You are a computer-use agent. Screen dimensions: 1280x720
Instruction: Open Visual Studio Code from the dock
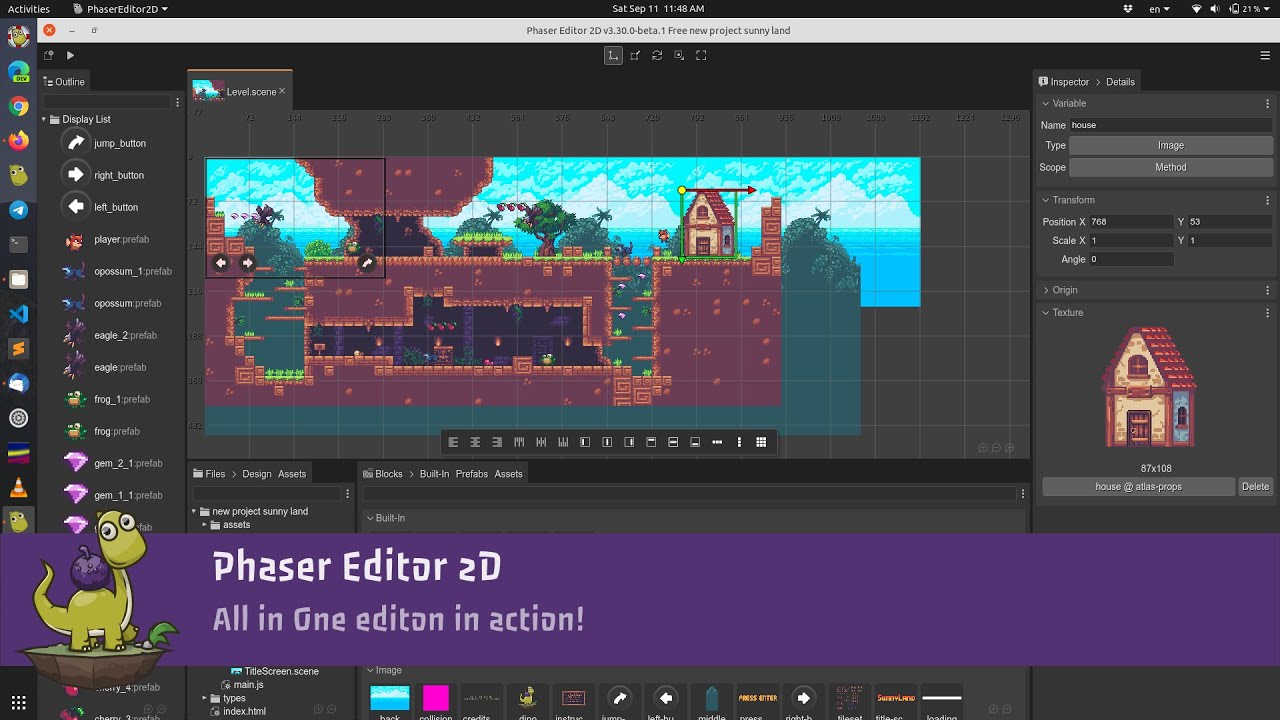pyautogui.click(x=18, y=313)
